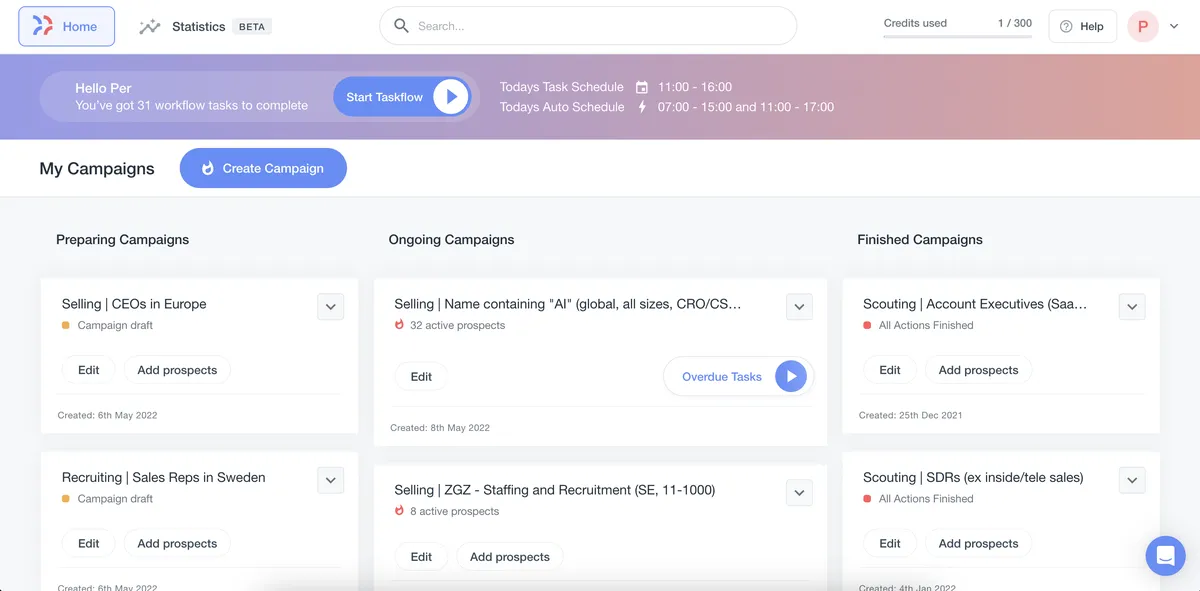This screenshot has width=1200, height=591.
Task: Click the magnifier icon in search bar
Action: [401, 26]
